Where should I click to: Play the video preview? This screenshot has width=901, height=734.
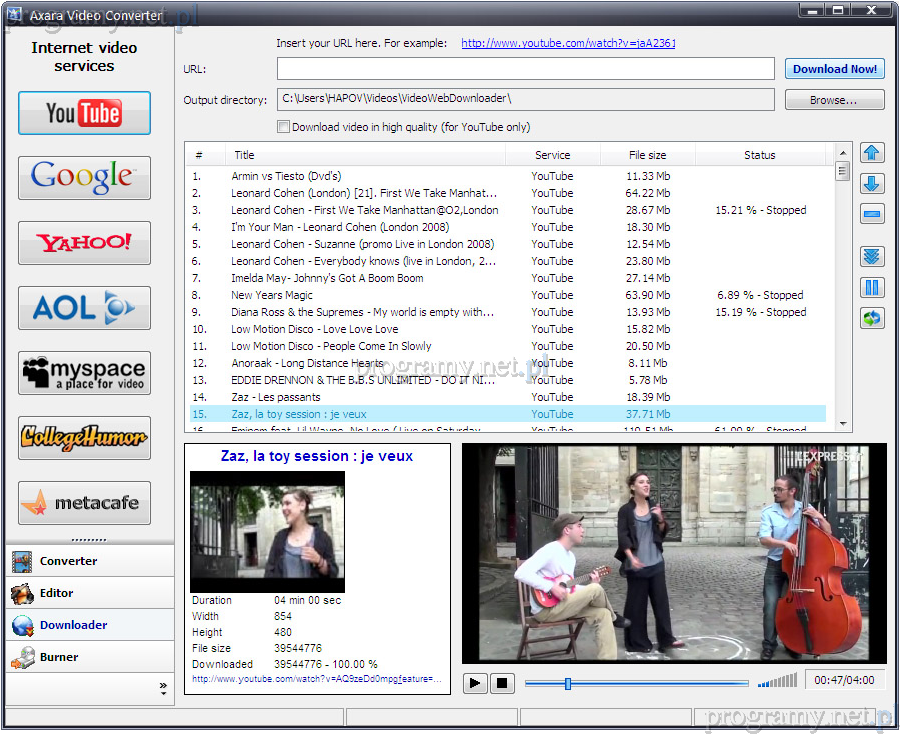(x=476, y=684)
